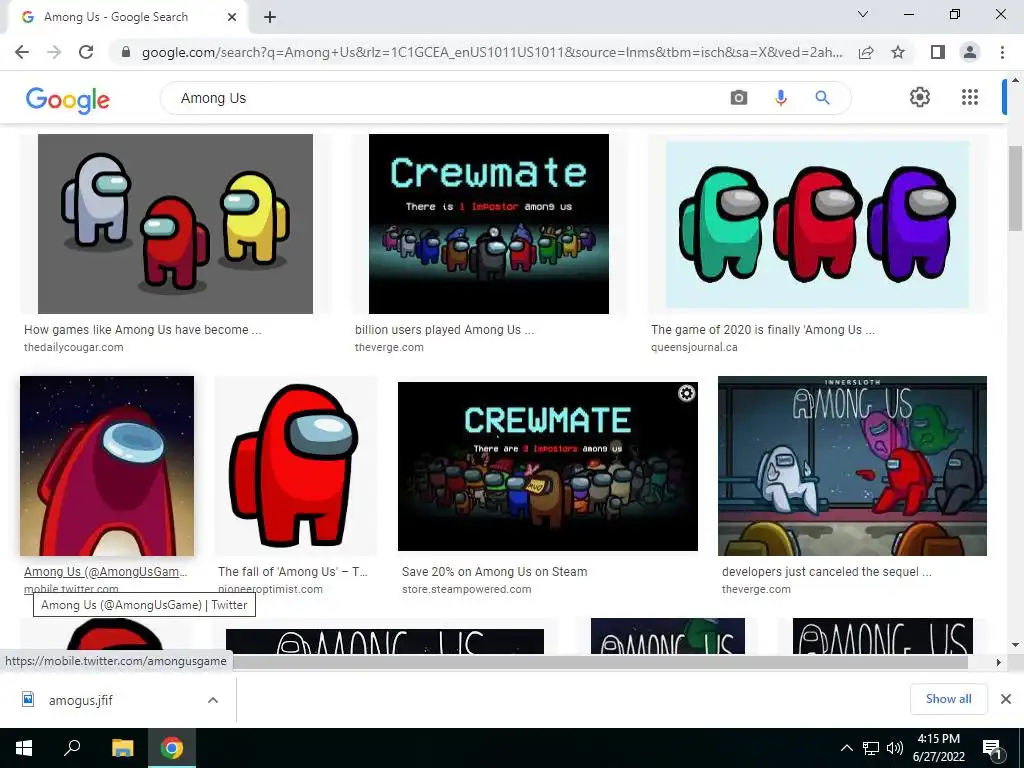Open 'How games like Among Us have become' link
1024x768 pixels.
tap(142, 330)
